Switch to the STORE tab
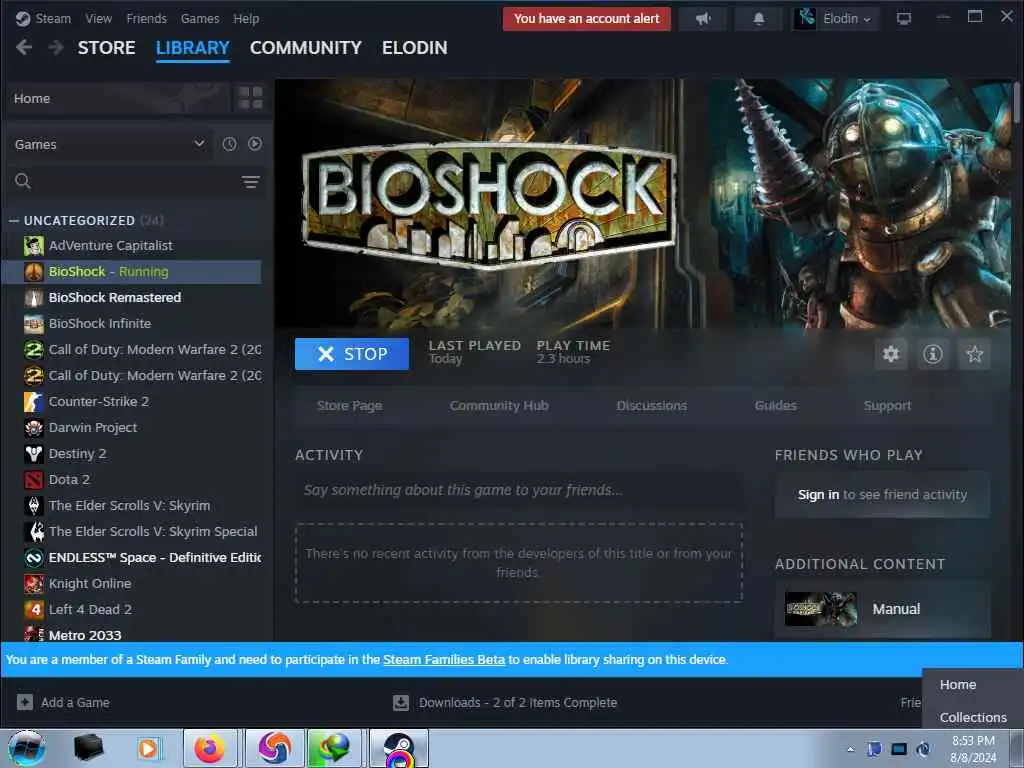Image resolution: width=1024 pixels, height=768 pixels. 106,48
